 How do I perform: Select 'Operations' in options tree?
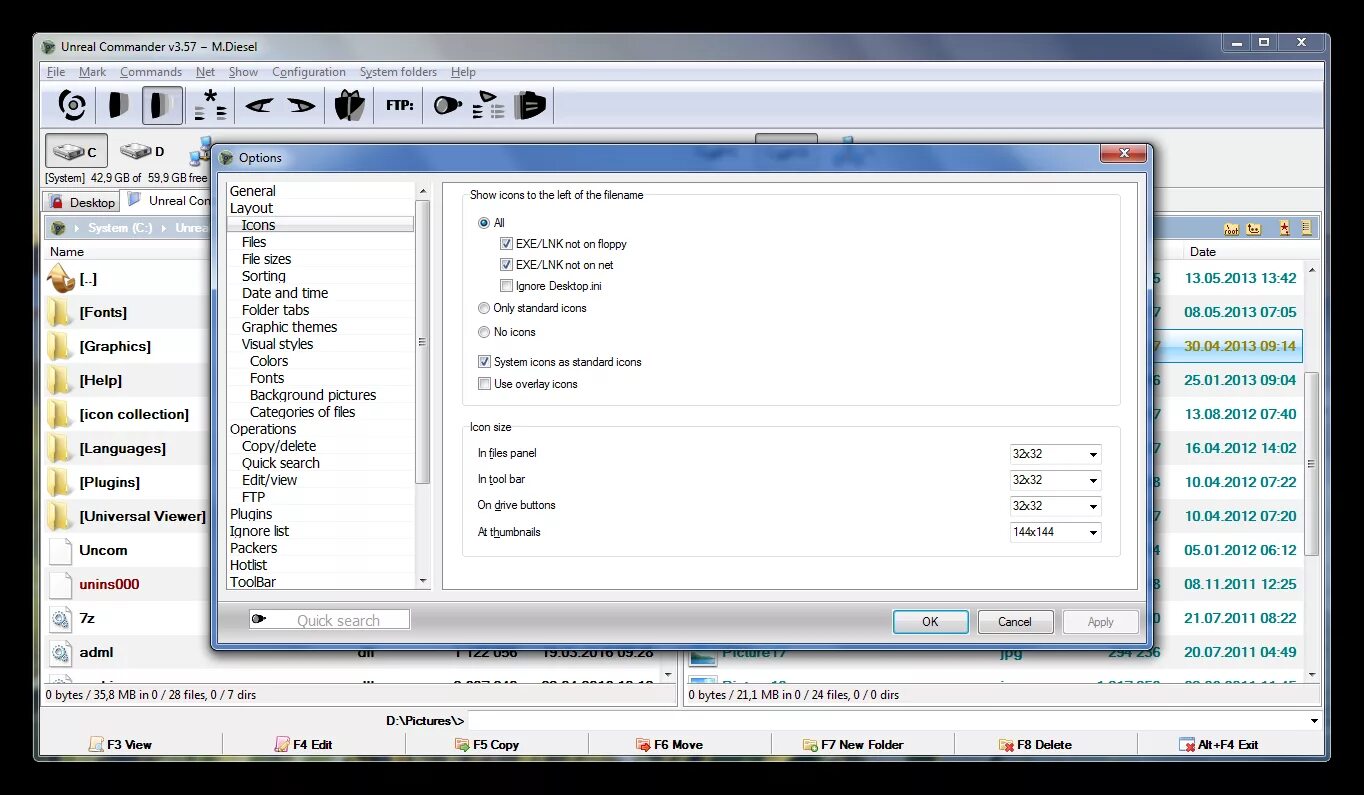(x=263, y=429)
